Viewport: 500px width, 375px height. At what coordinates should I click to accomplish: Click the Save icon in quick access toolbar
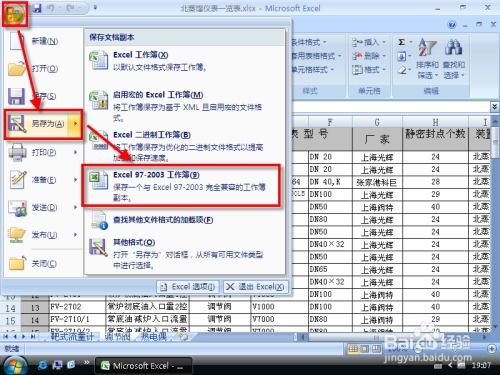point(37,8)
